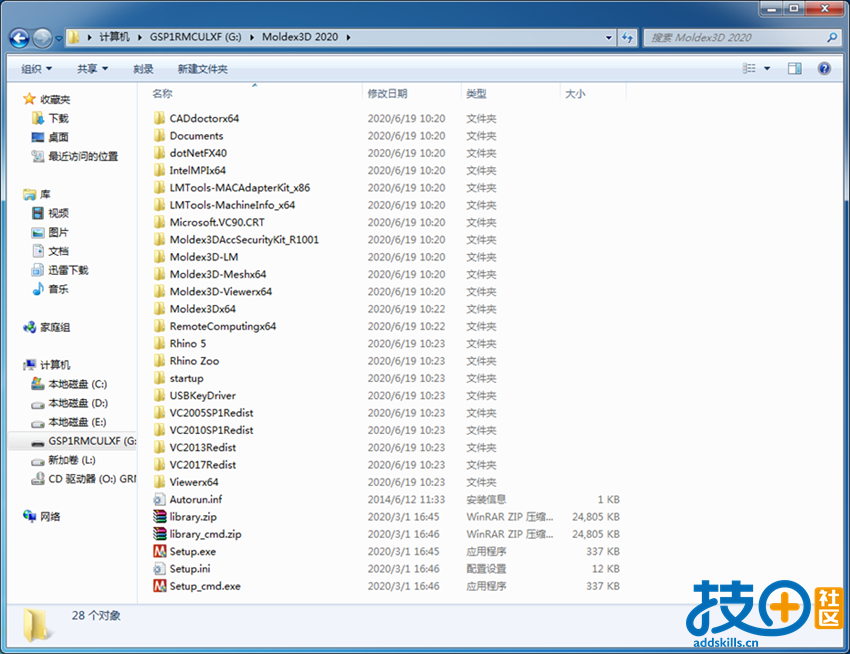Change the view with the view icon

coord(749,68)
